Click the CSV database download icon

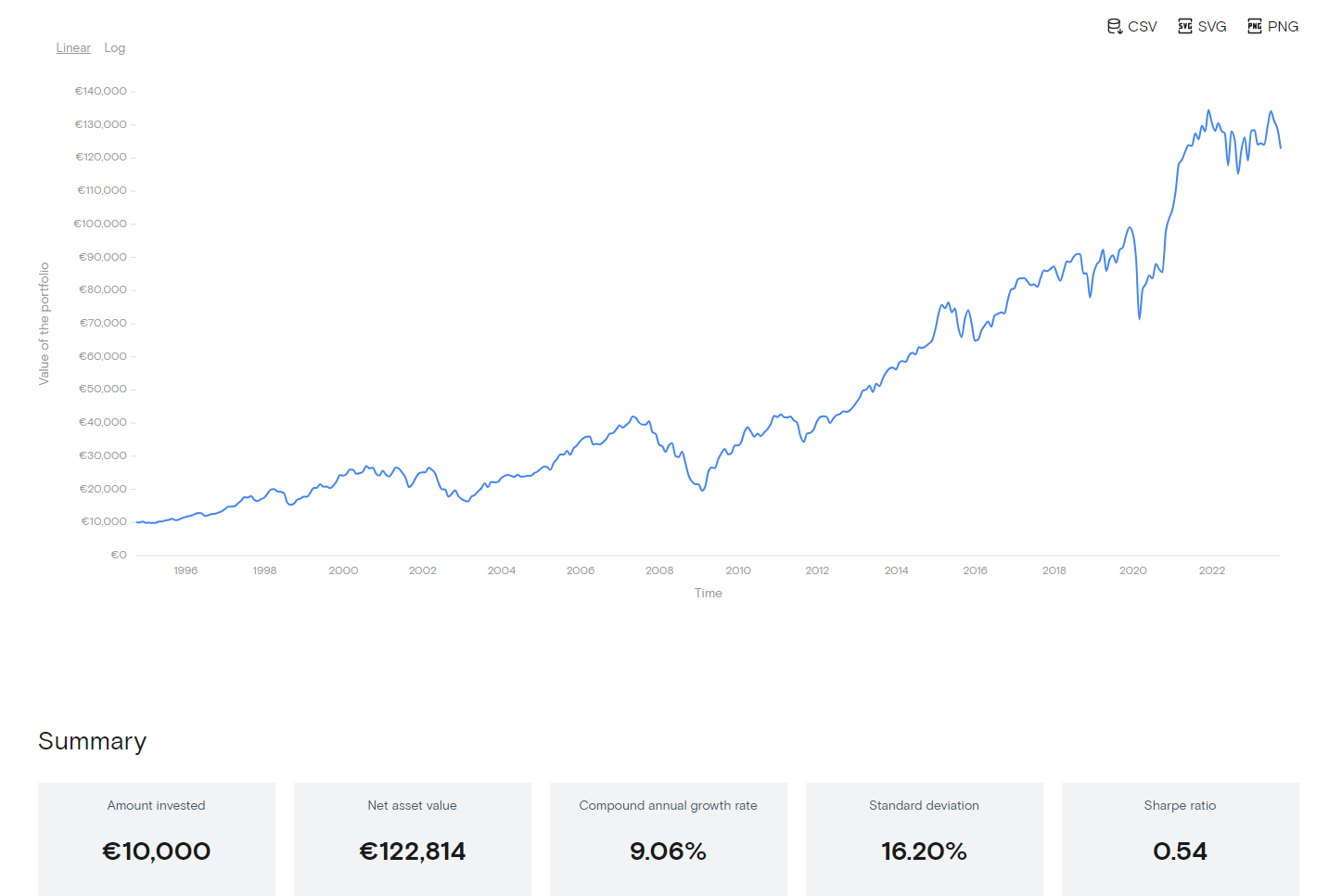1115,27
